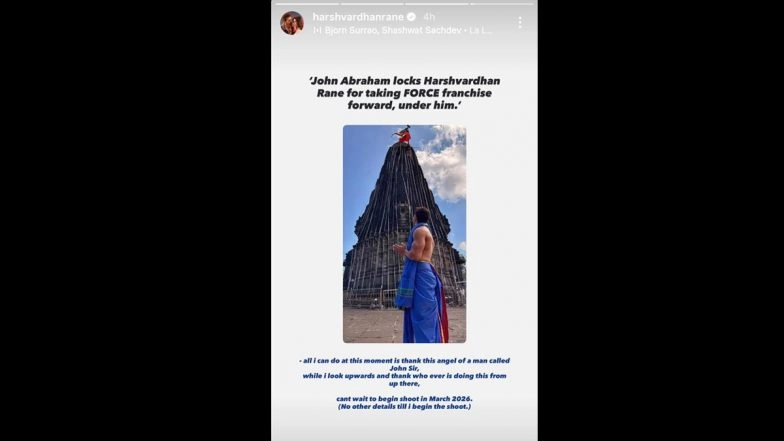Viewport: 784px width, 441px height.
Task: Click the red flag atop the temple spire
Action: click(403, 134)
